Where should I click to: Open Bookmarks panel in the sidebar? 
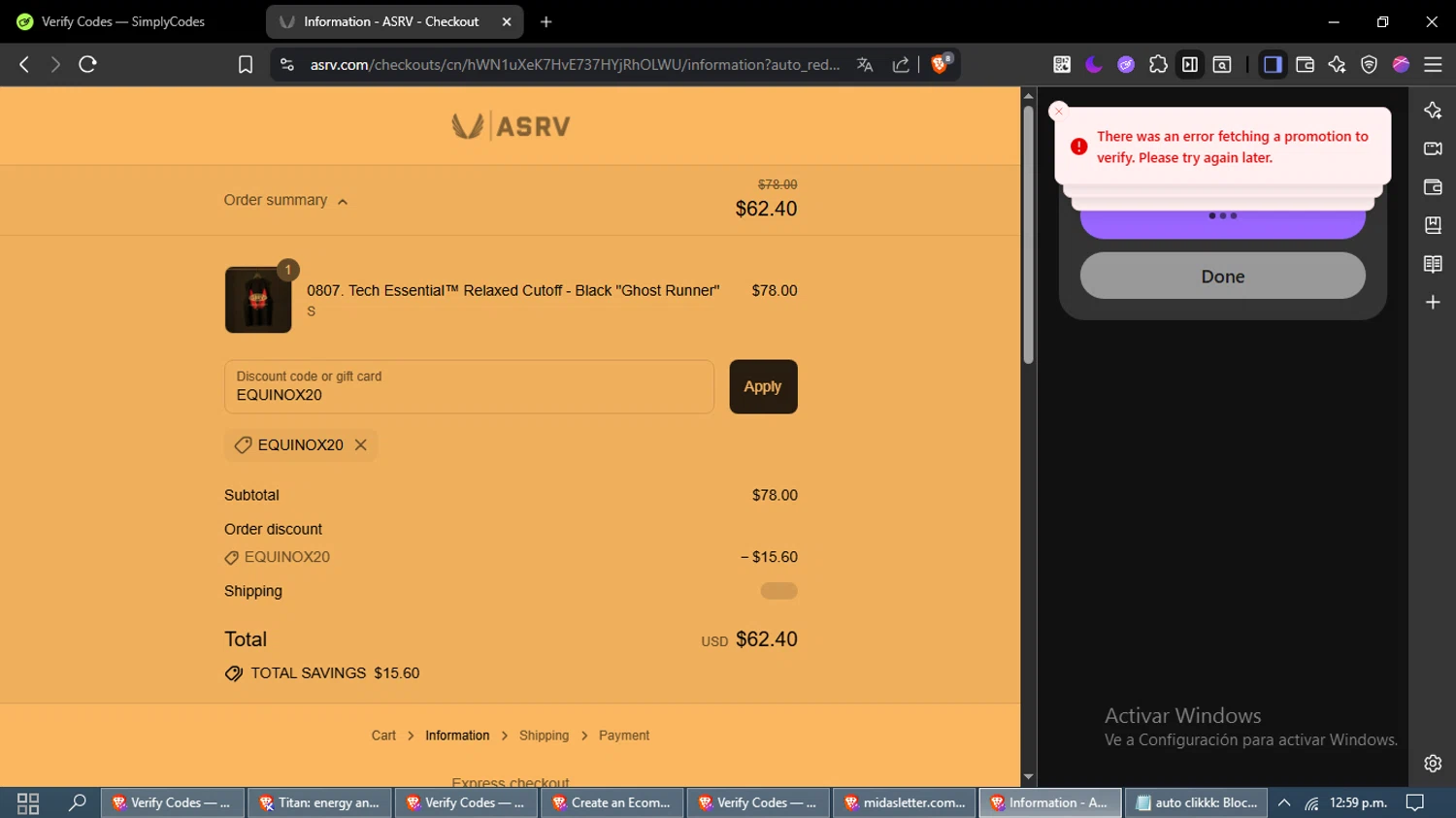[1433, 225]
